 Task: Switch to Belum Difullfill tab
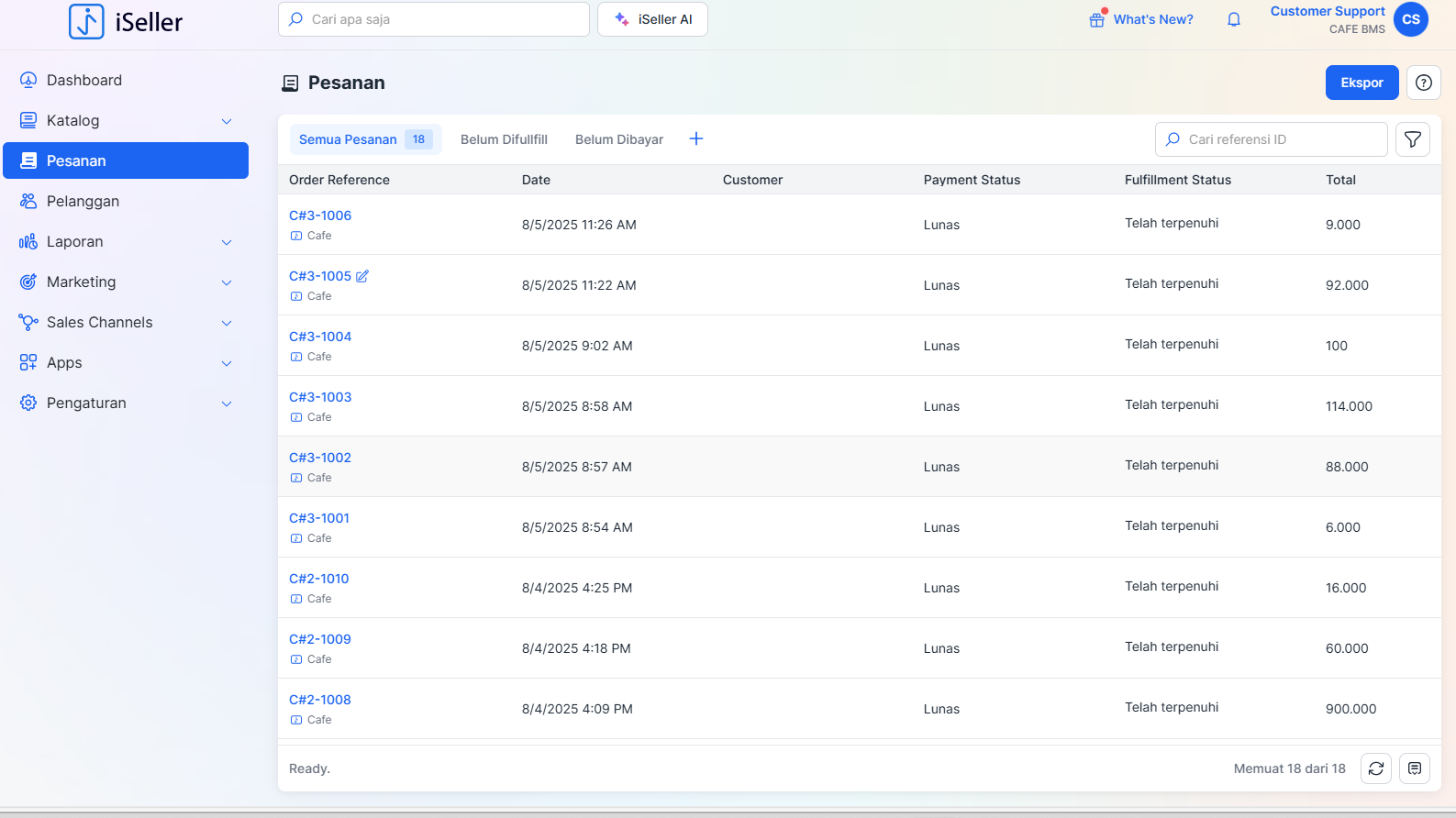504,139
